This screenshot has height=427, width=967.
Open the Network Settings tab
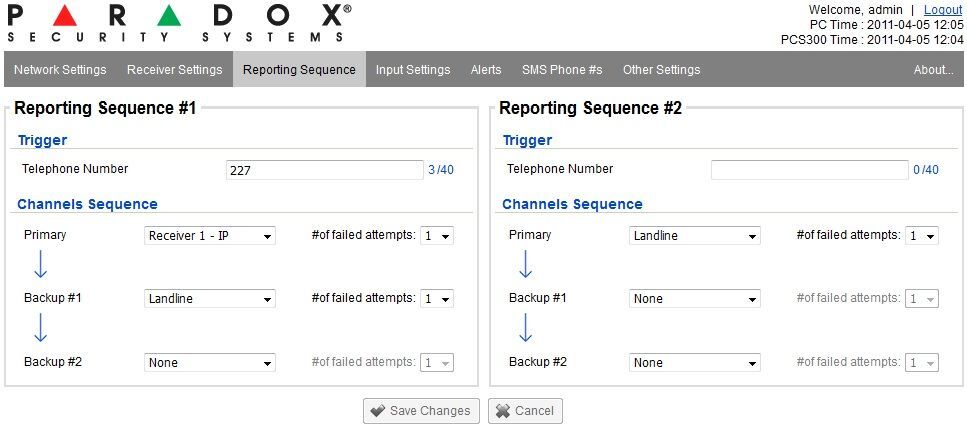coord(60,70)
